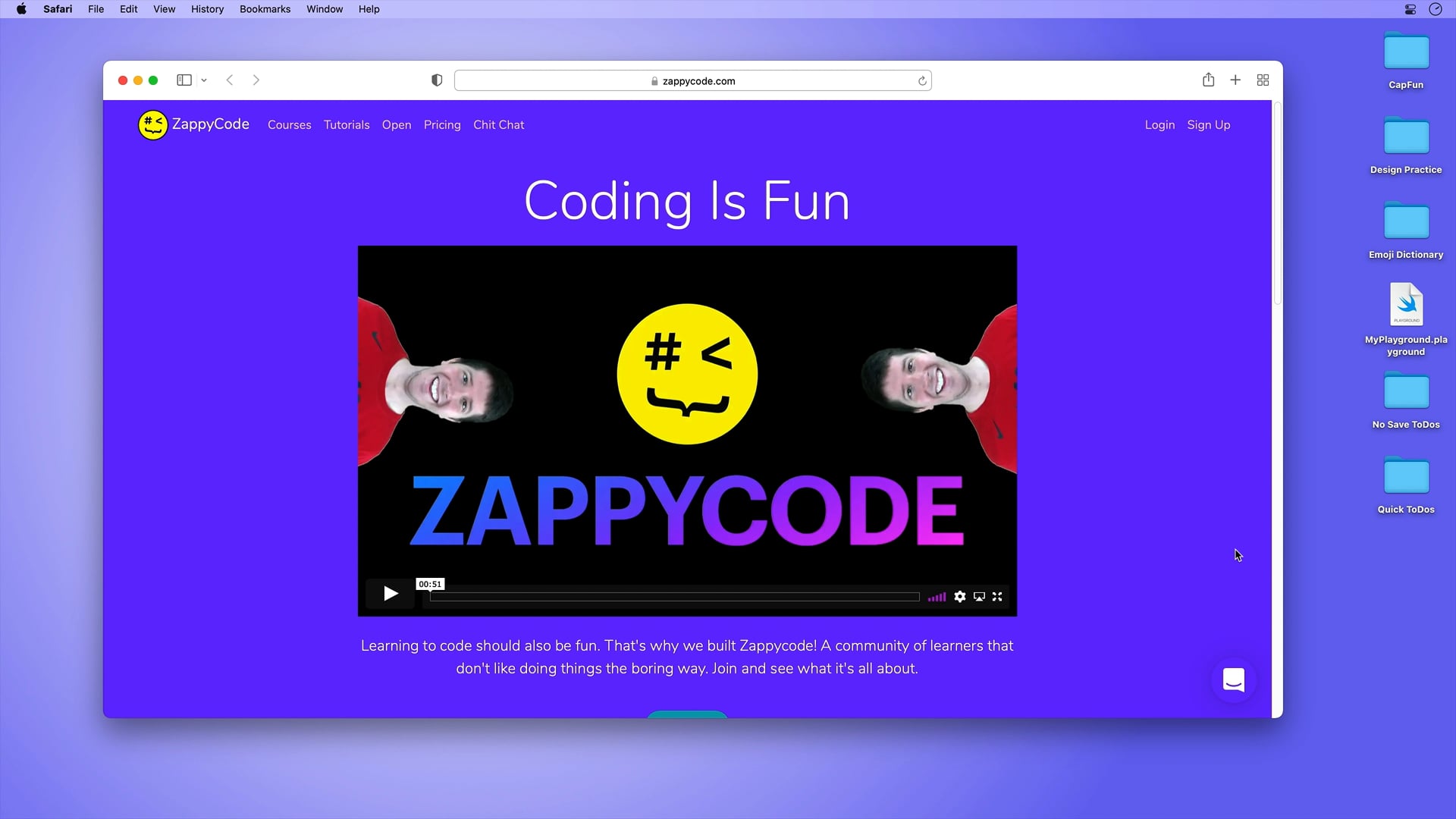Image resolution: width=1456 pixels, height=819 pixels.
Task: Open the Help menu
Action: pyautogui.click(x=369, y=9)
